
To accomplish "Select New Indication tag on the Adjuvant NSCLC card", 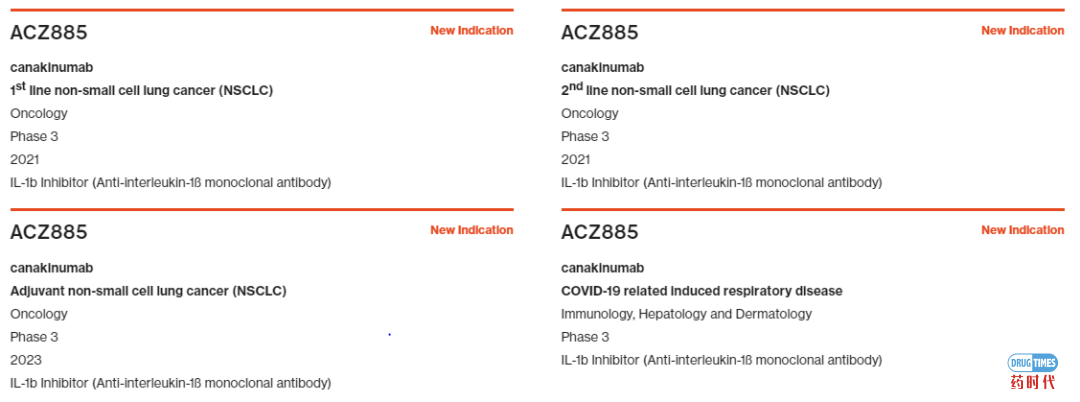I will pyautogui.click(x=471, y=231).
